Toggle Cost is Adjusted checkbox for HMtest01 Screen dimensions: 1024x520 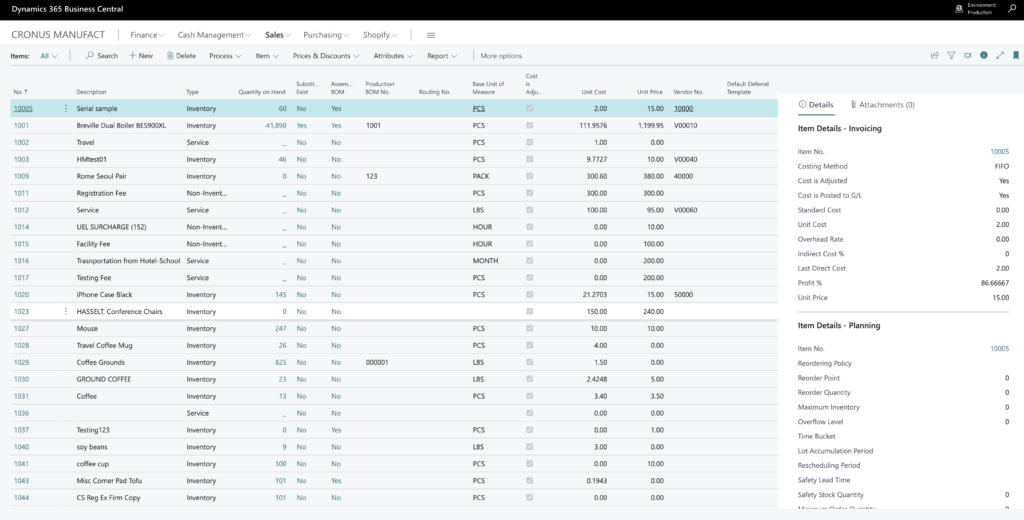(x=530, y=159)
